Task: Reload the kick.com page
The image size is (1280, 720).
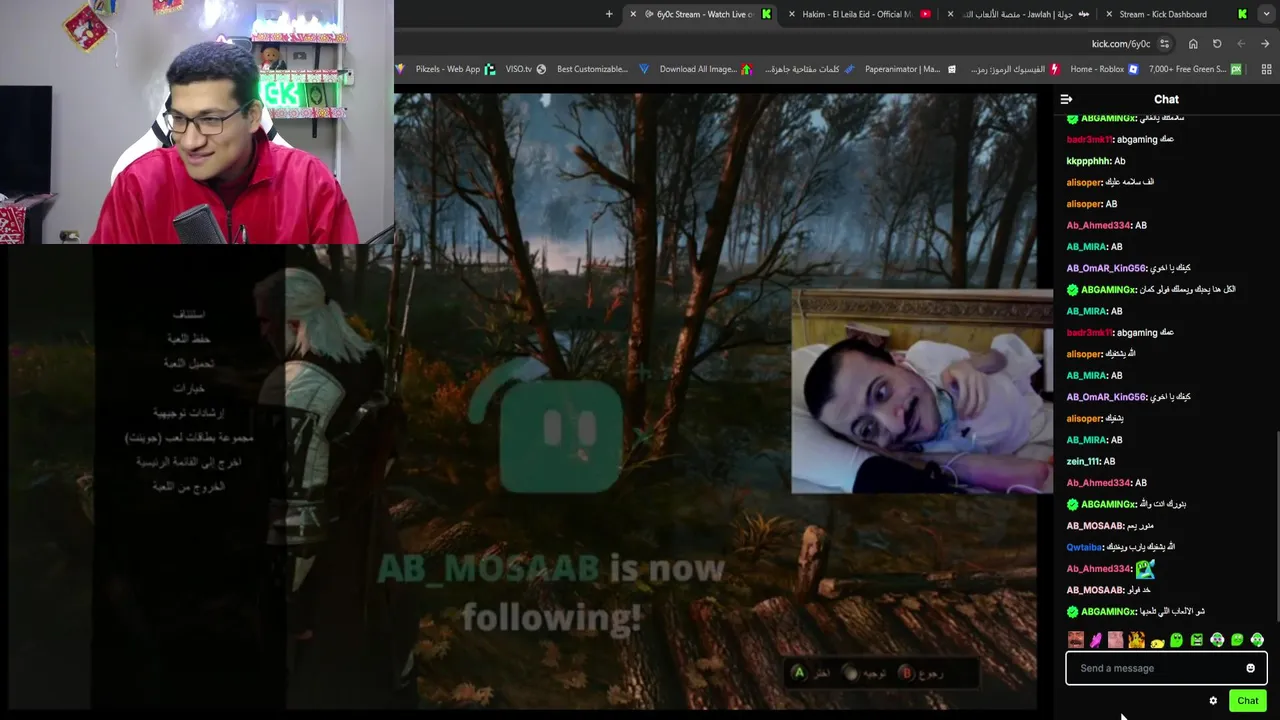Action: coord(1217,44)
